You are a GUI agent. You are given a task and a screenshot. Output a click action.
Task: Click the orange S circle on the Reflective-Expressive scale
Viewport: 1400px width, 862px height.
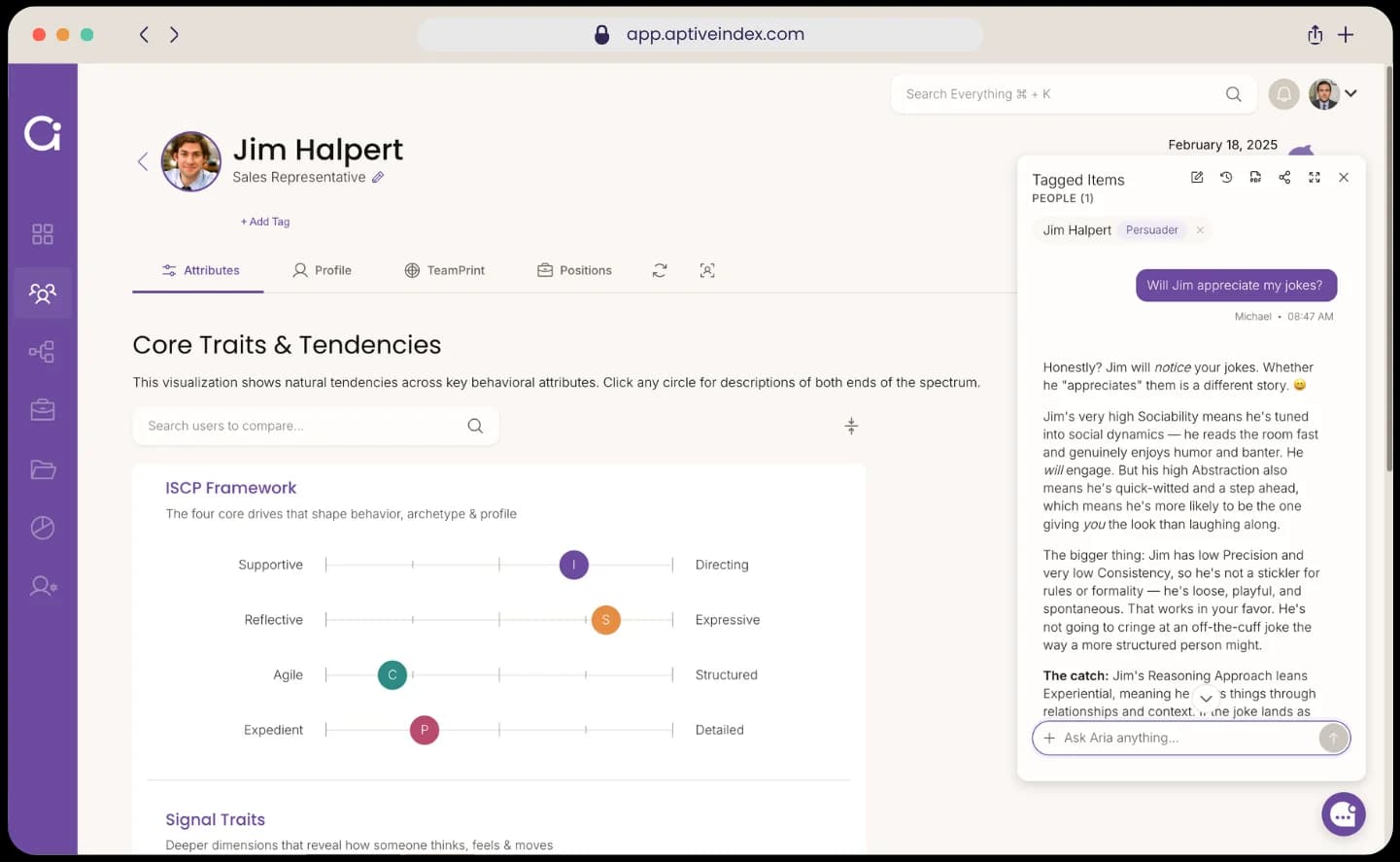click(x=606, y=620)
